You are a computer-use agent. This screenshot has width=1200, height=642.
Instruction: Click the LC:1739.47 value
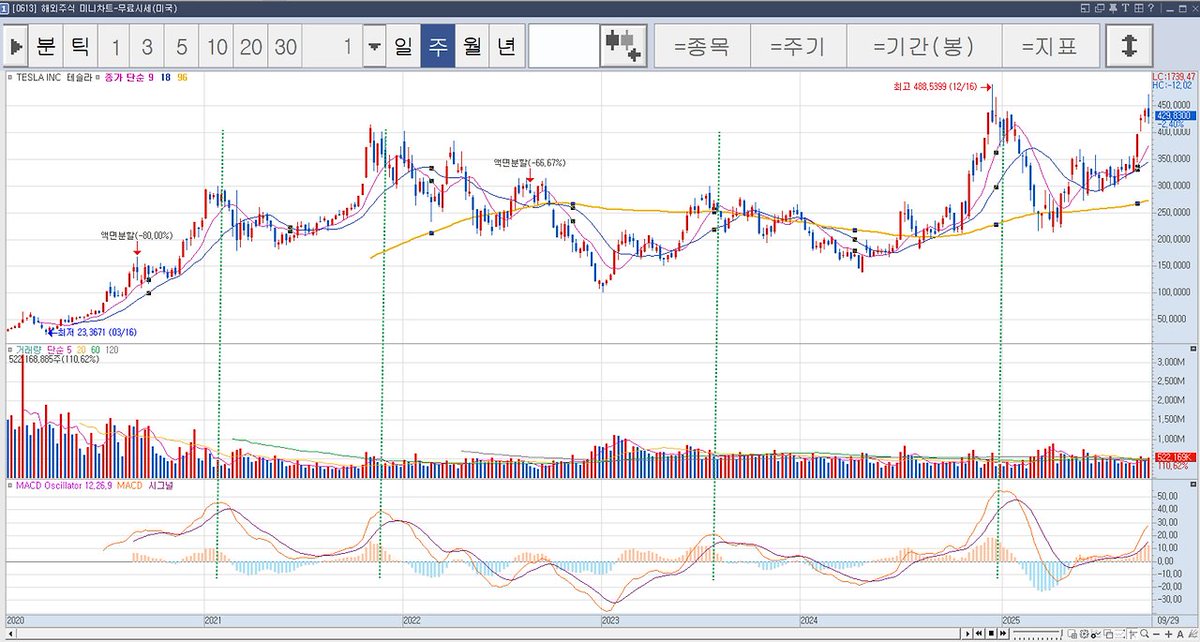[x=1174, y=76]
